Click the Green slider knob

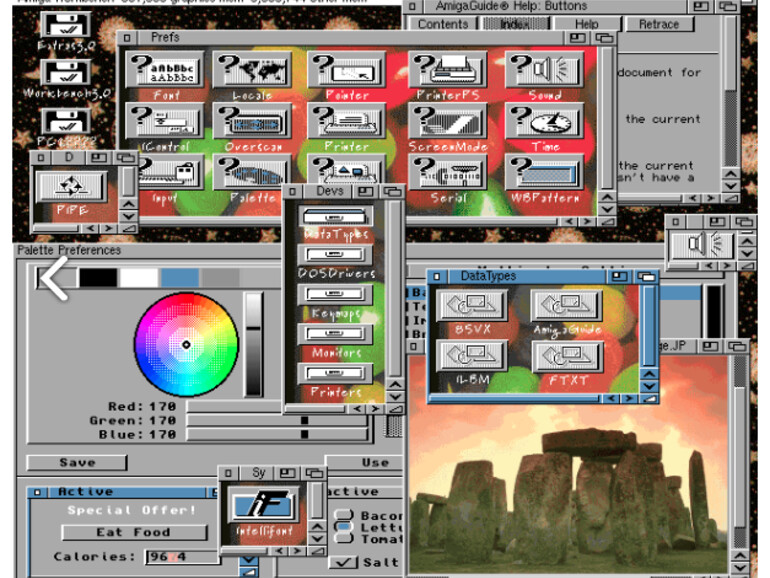pyautogui.click(x=304, y=420)
